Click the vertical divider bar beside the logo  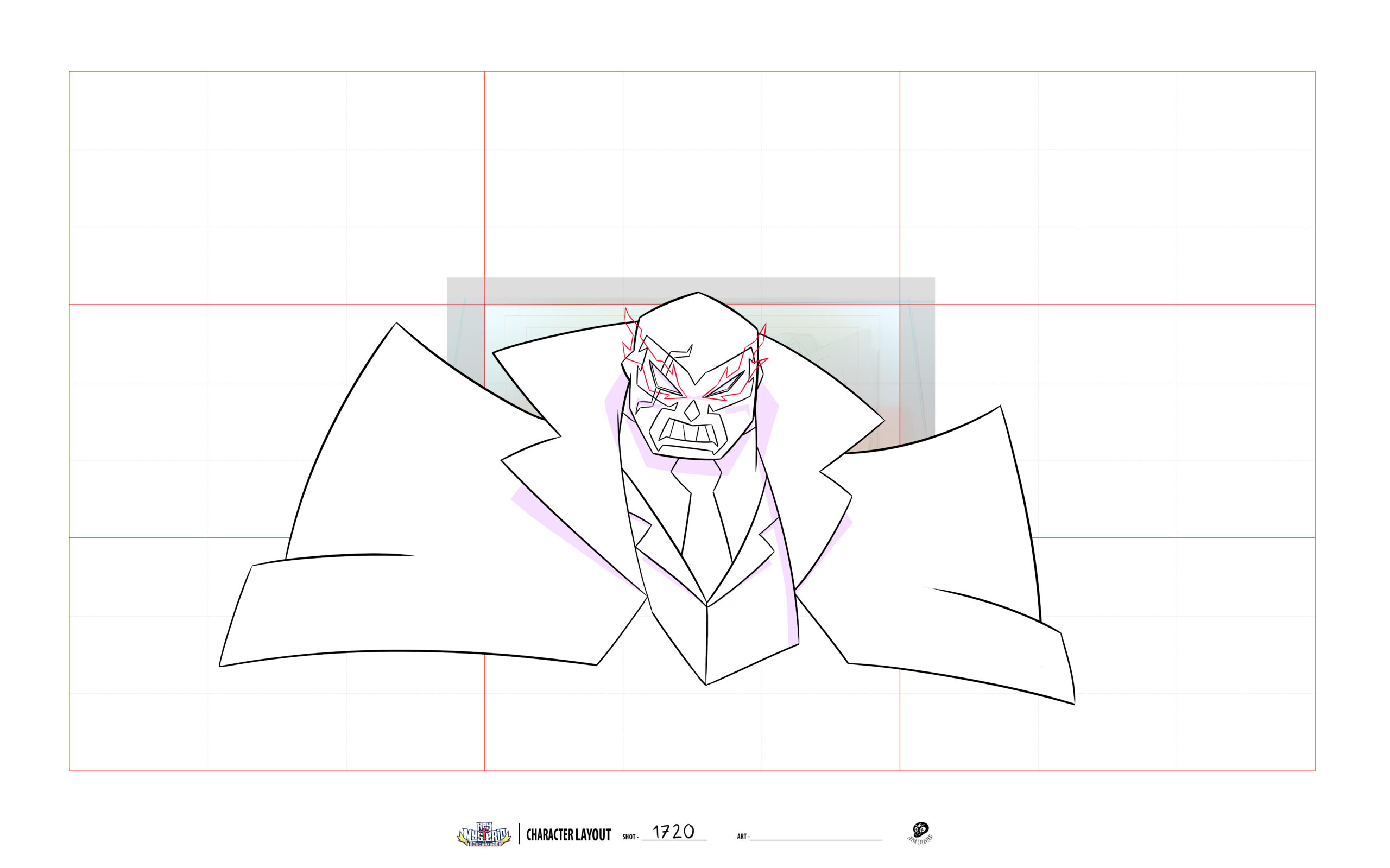pos(519,834)
